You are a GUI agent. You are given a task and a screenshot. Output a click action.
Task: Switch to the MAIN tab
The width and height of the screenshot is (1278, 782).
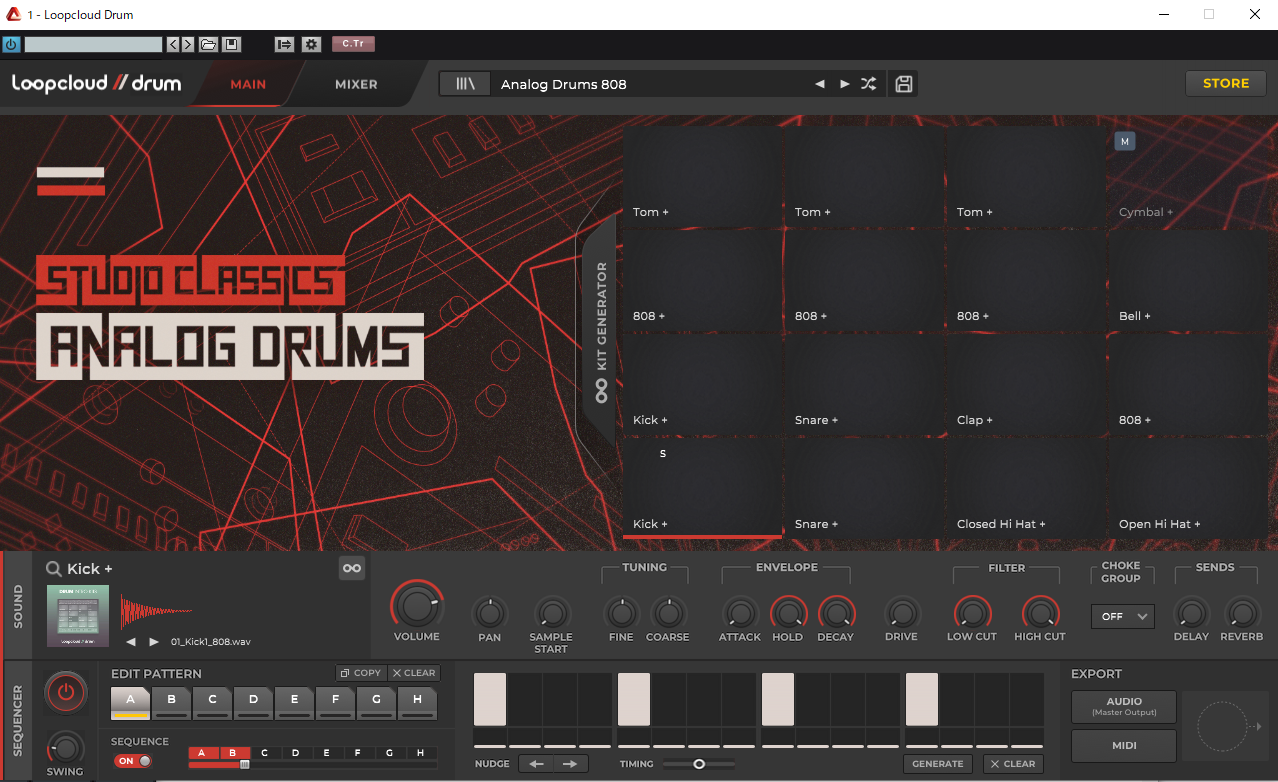tap(248, 84)
